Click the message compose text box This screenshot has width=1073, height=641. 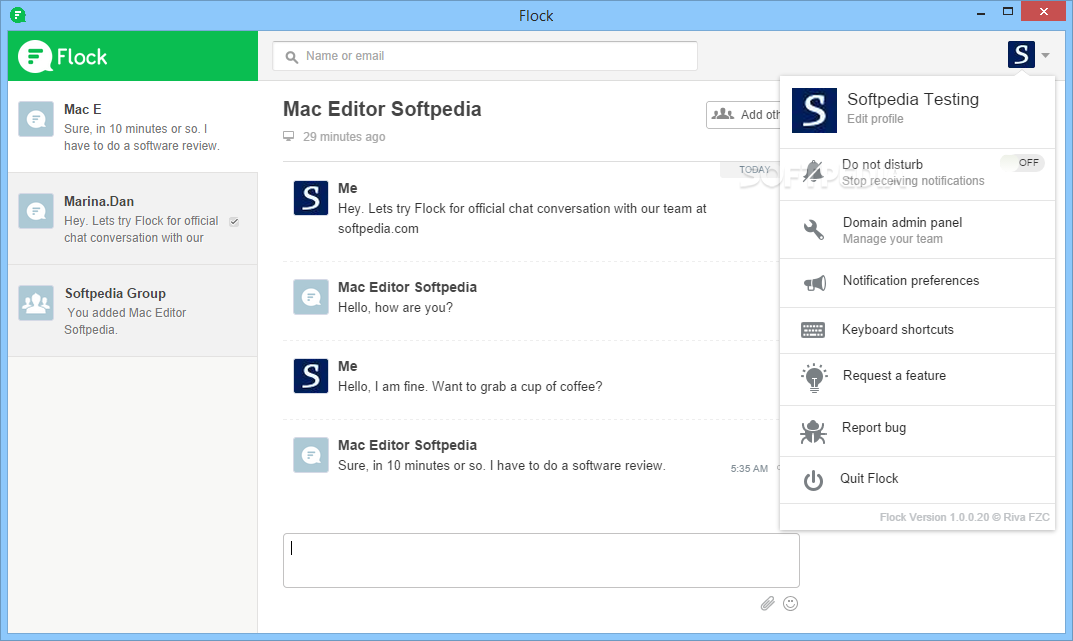coord(541,560)
